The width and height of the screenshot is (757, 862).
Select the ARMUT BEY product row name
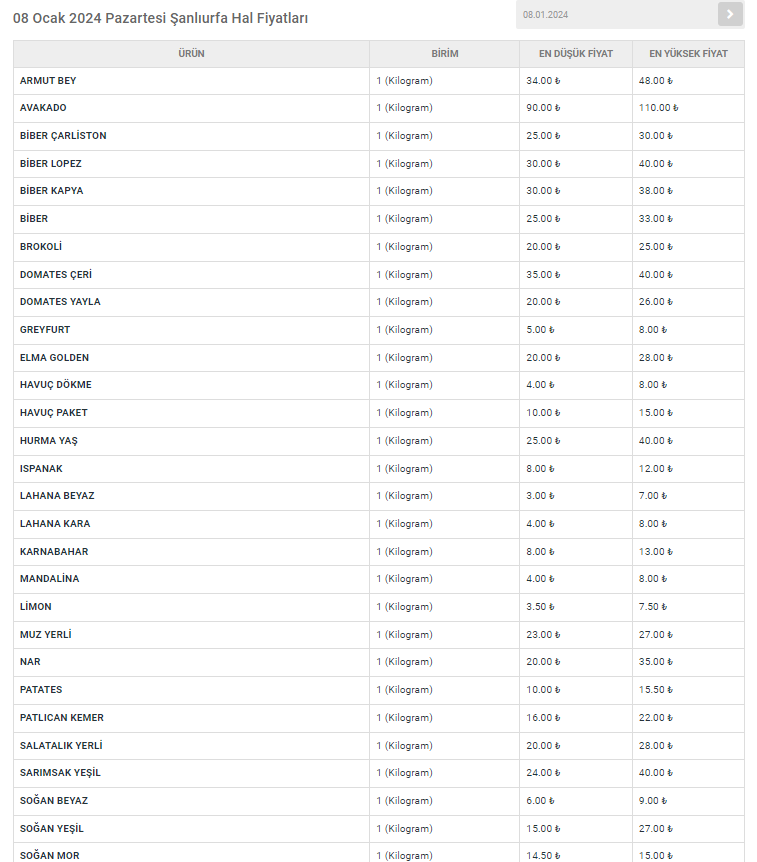(x=48, y=80)
